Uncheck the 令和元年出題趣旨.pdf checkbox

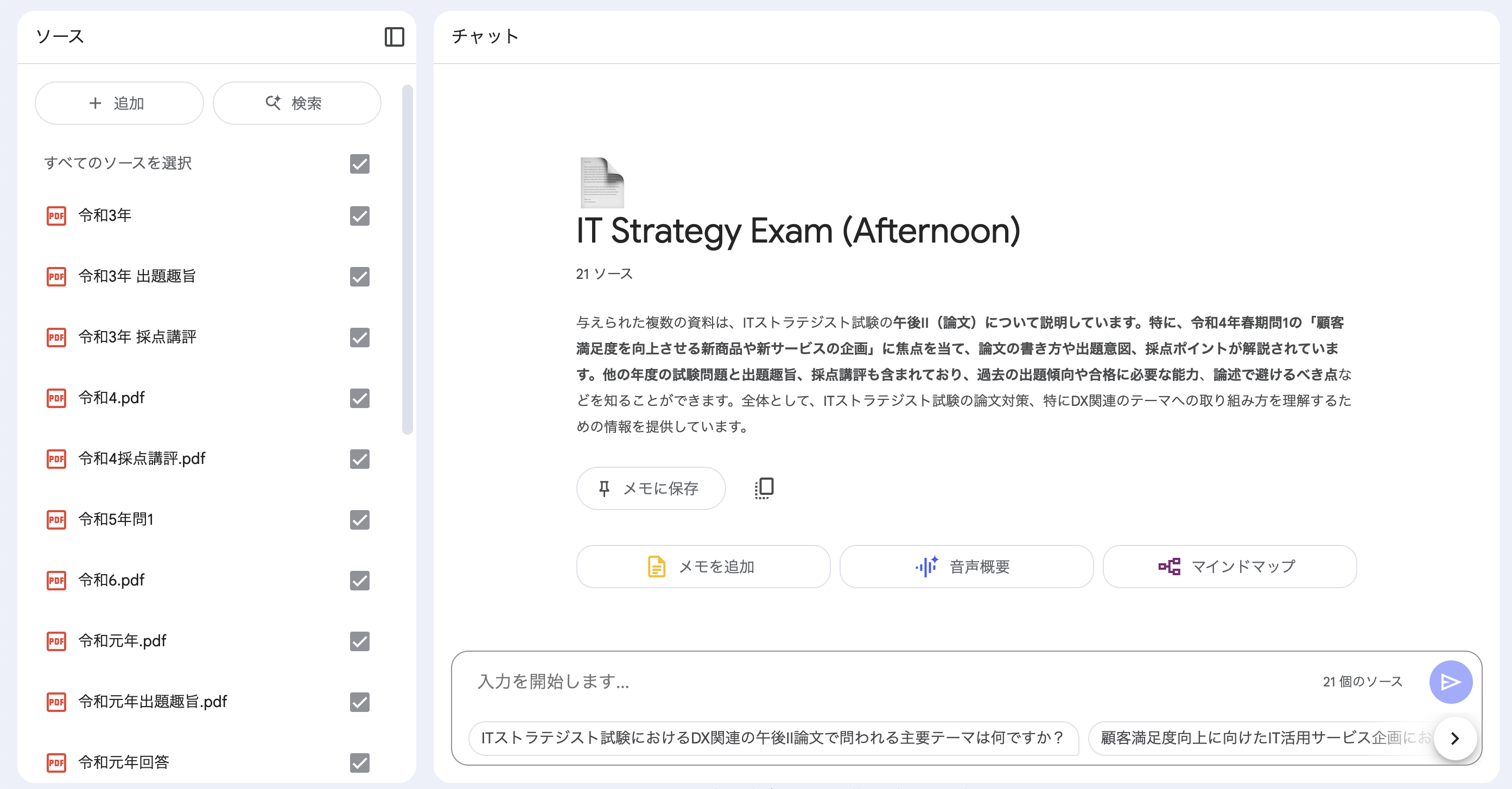tap(360, 702)
